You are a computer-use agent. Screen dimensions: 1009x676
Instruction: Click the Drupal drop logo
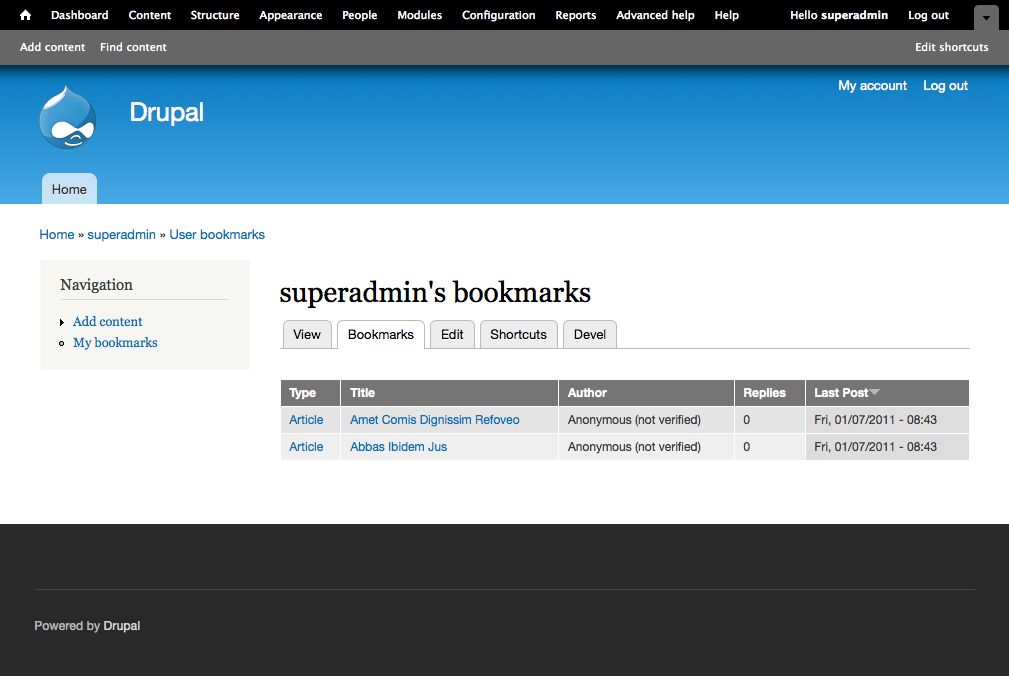[68, 118]
